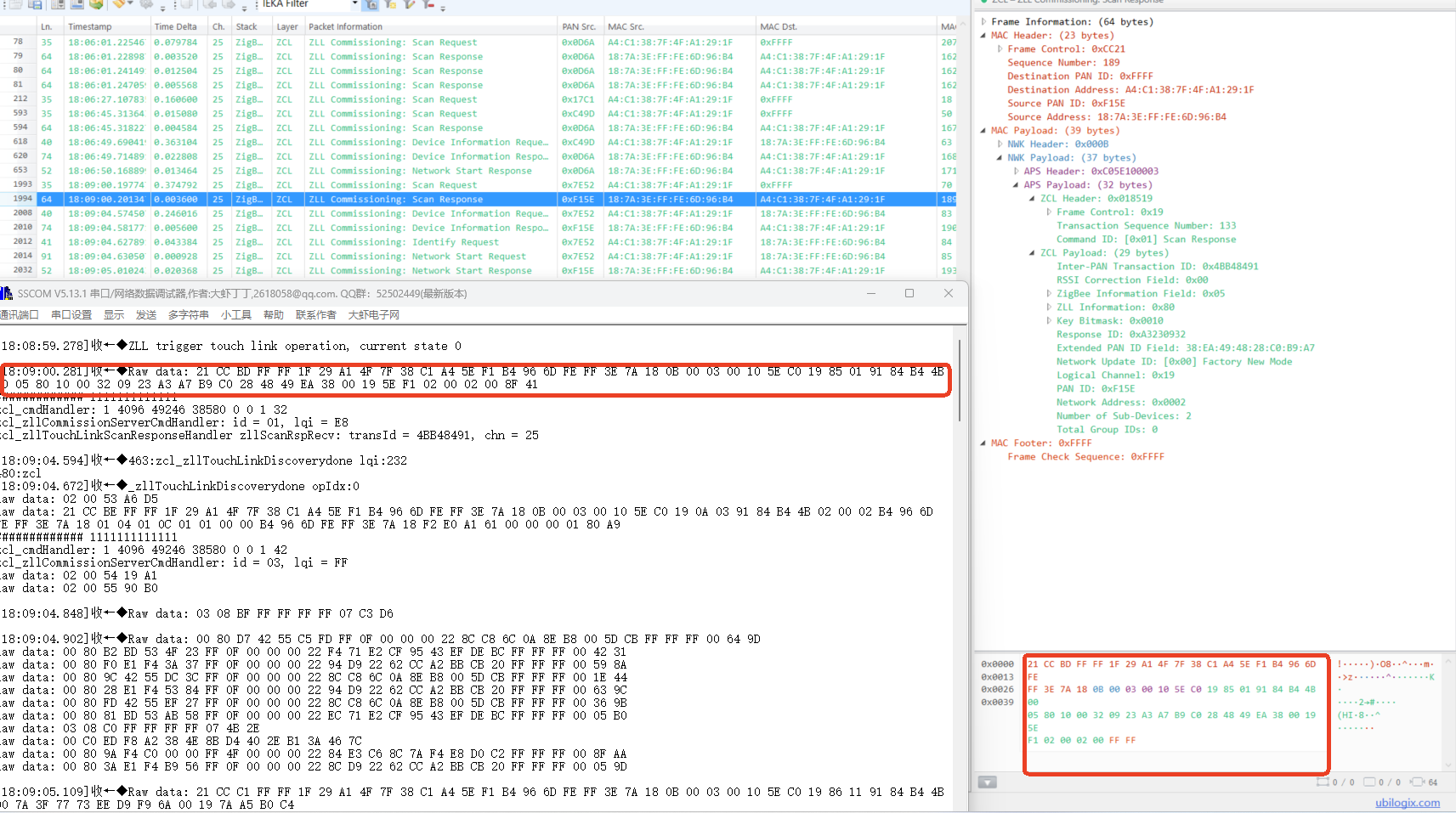Image resolution: width=1456 pixels, height=813 pixels.
Task: Click the Layer column header
Action: pyautogui.click(x=288, y=27)
